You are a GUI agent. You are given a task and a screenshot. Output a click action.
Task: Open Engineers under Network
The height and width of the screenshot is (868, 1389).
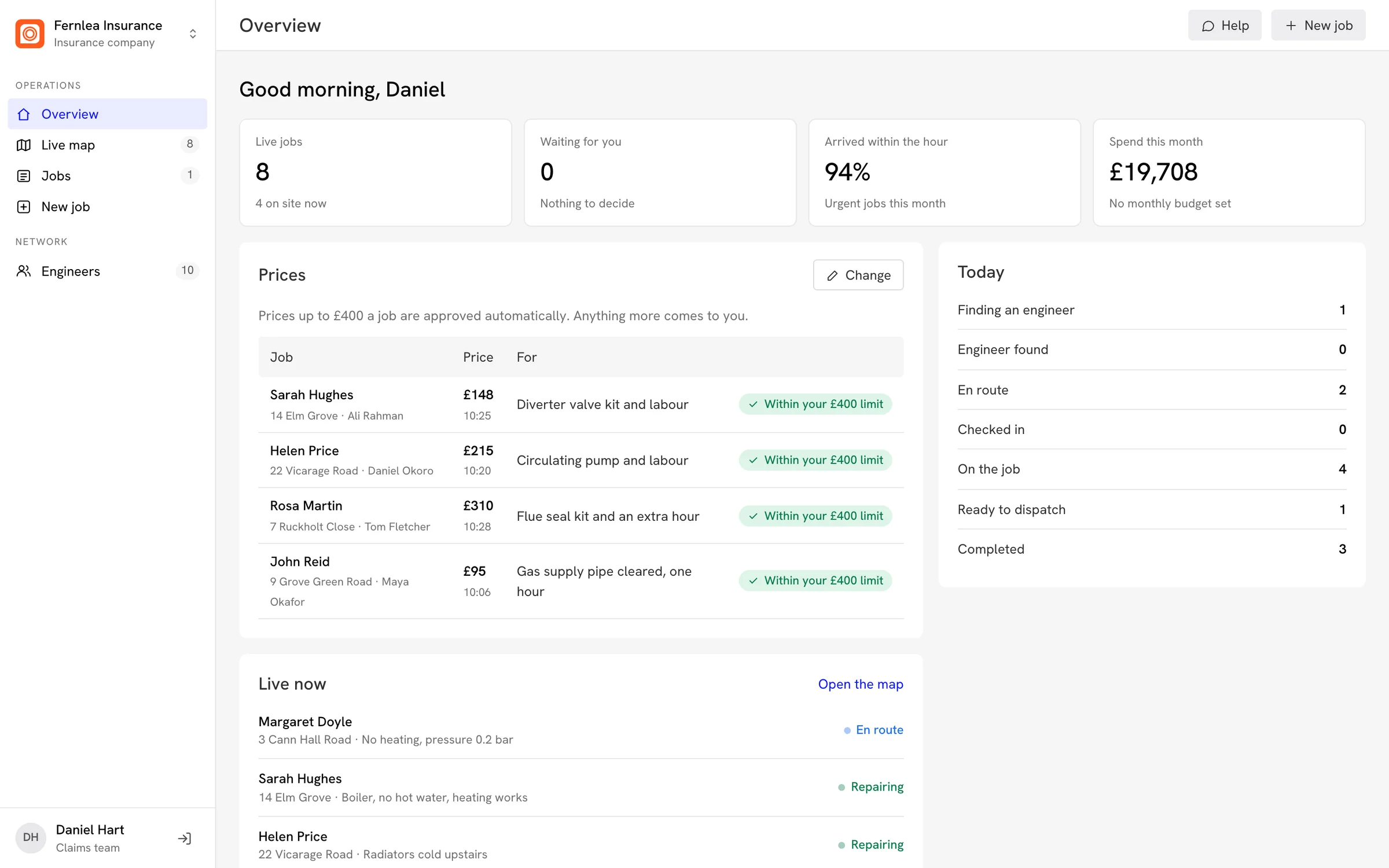[x=107, y=271]
